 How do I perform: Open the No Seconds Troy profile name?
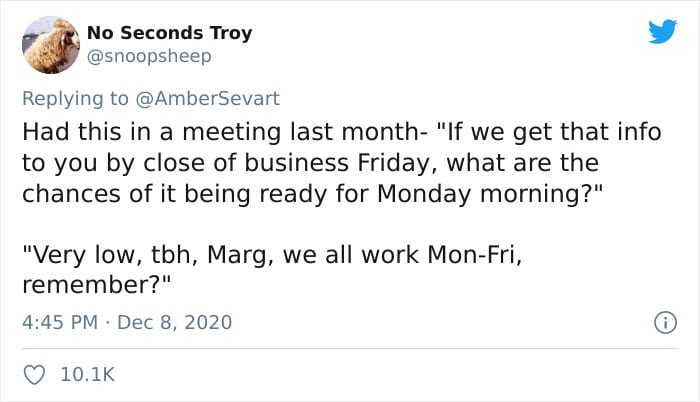pyautogui.click(x=170, y=33)
